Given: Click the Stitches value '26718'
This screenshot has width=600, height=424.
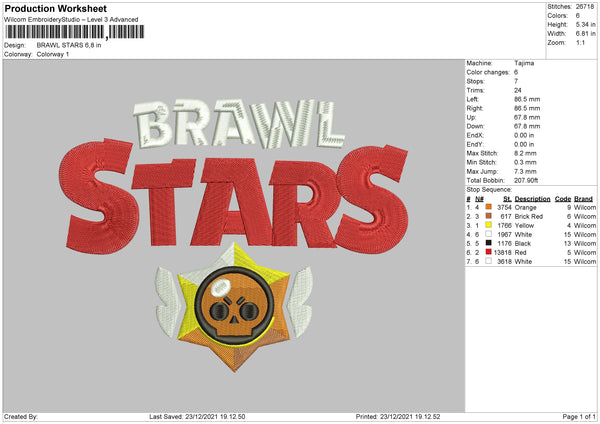Looking at the screenshot, I should tap(585, 7).
